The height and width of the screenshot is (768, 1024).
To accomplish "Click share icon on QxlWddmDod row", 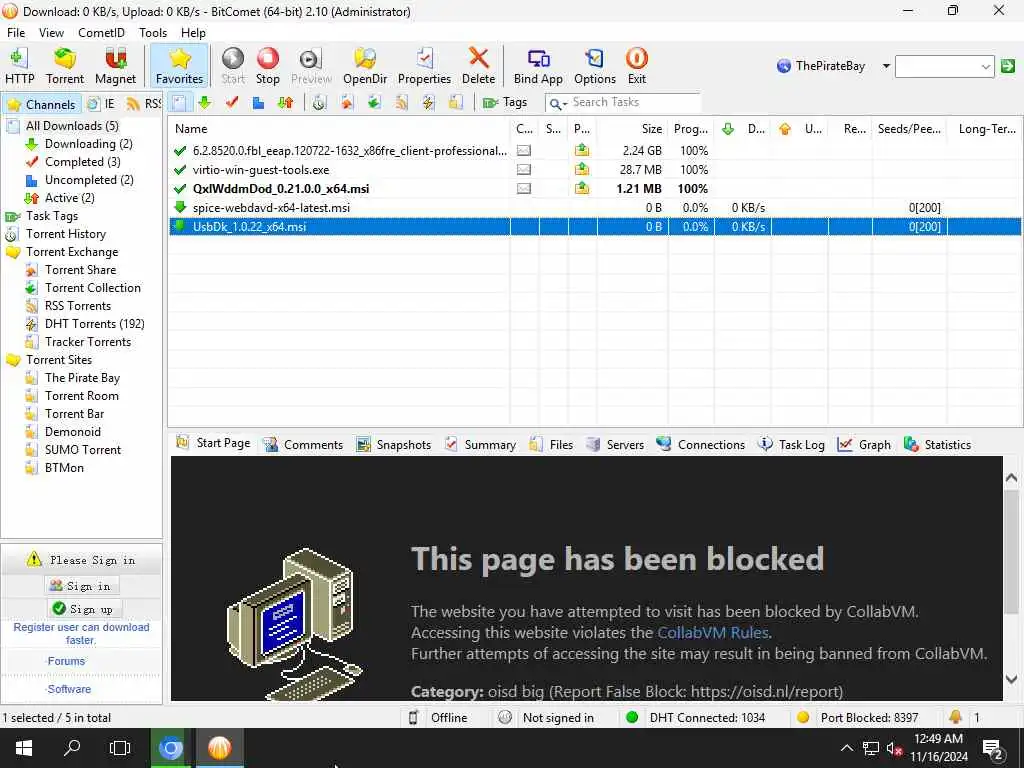I will pos(581,189).
